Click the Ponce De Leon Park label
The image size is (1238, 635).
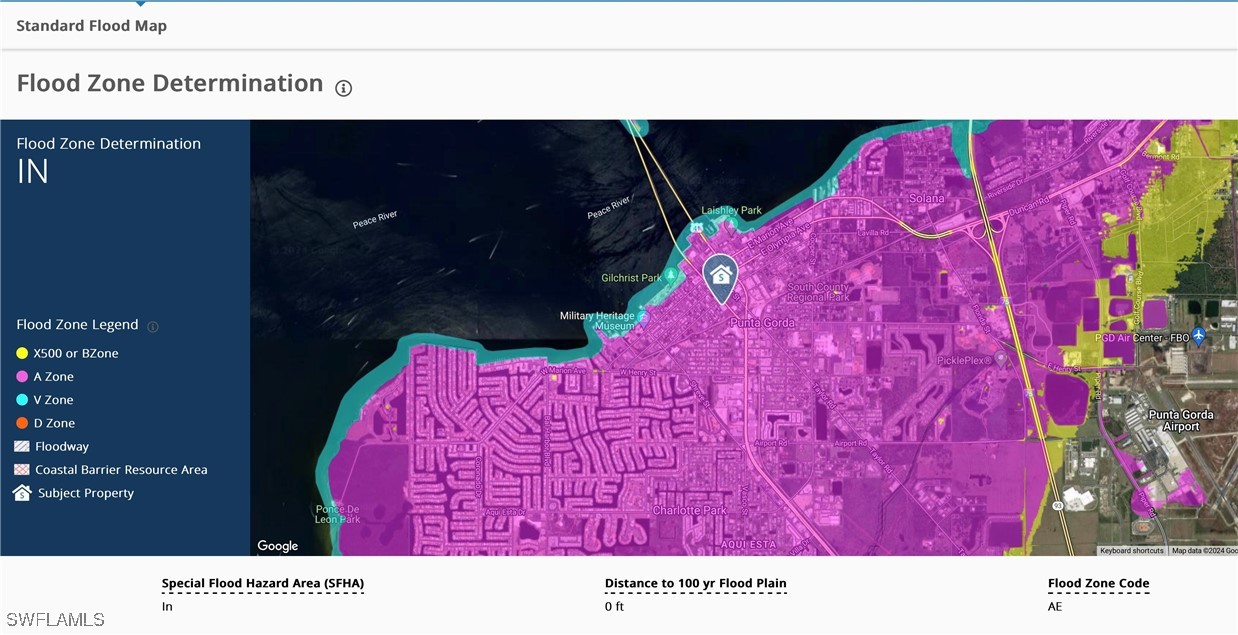[338, 514]
